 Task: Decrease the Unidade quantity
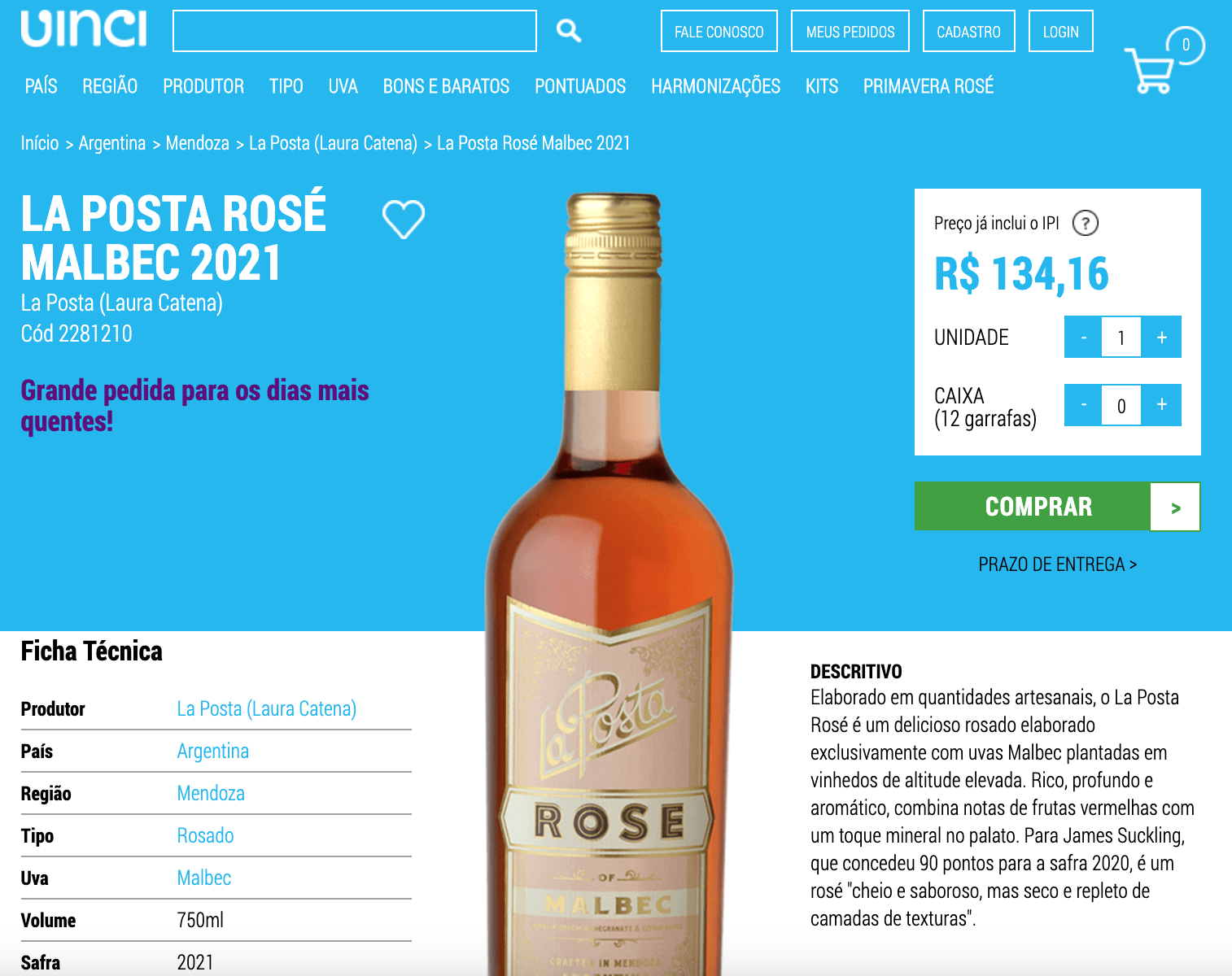1083,337
